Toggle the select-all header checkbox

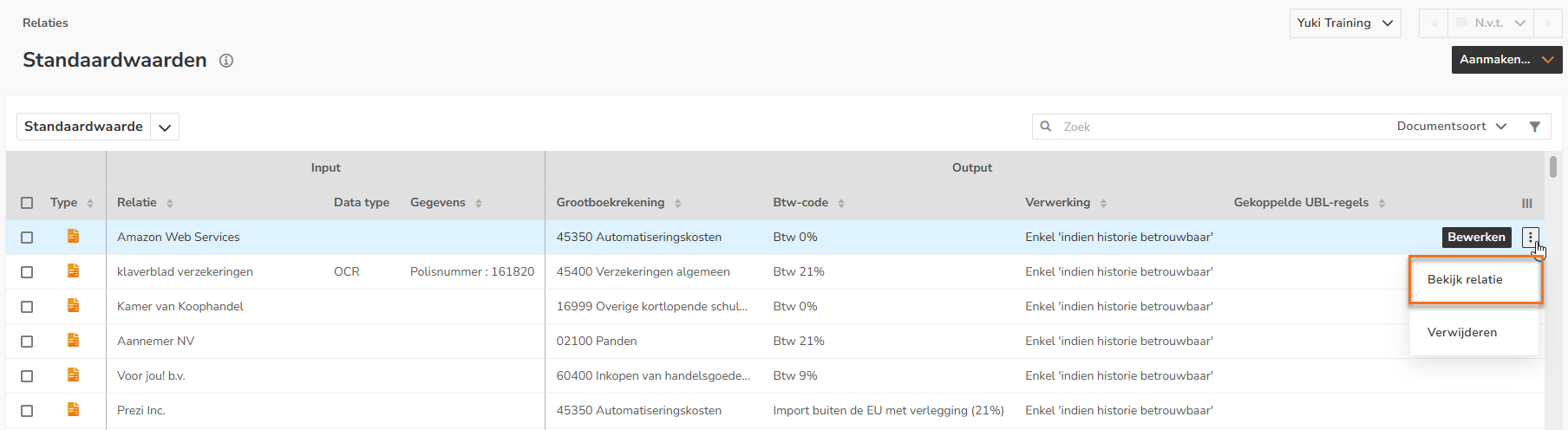pos(27,203)
